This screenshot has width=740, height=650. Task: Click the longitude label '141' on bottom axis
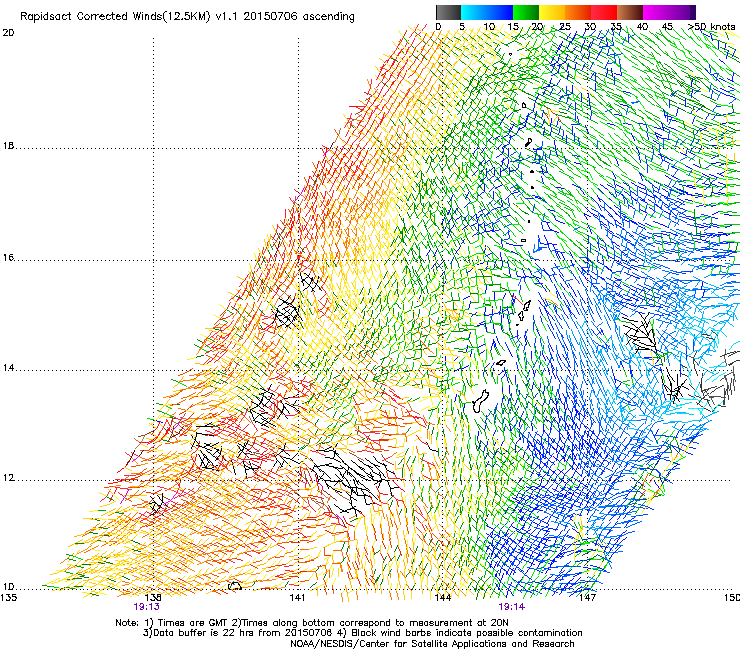point(297,598)
